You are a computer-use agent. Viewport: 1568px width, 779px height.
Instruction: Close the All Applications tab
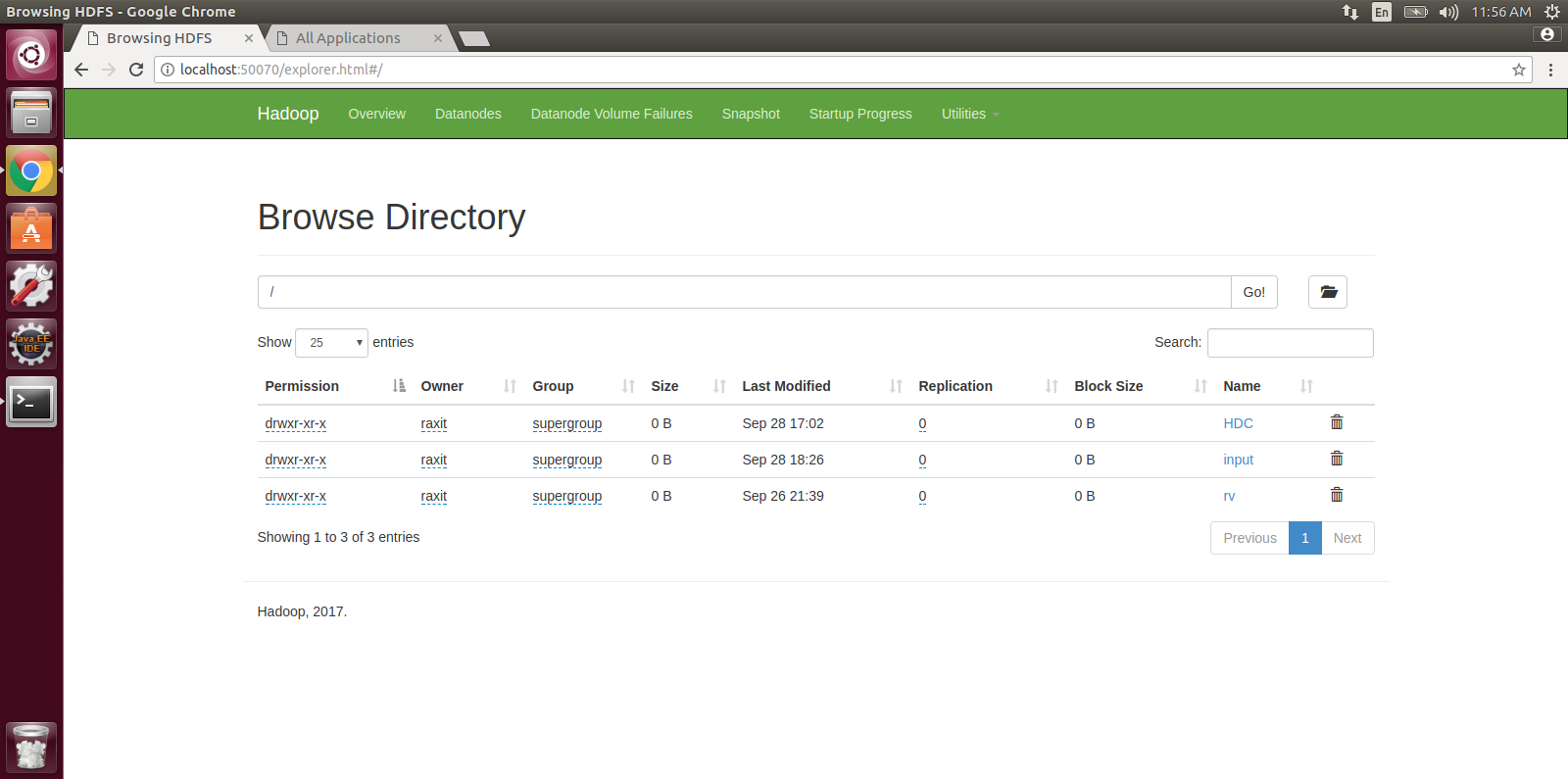click(437, 38)
